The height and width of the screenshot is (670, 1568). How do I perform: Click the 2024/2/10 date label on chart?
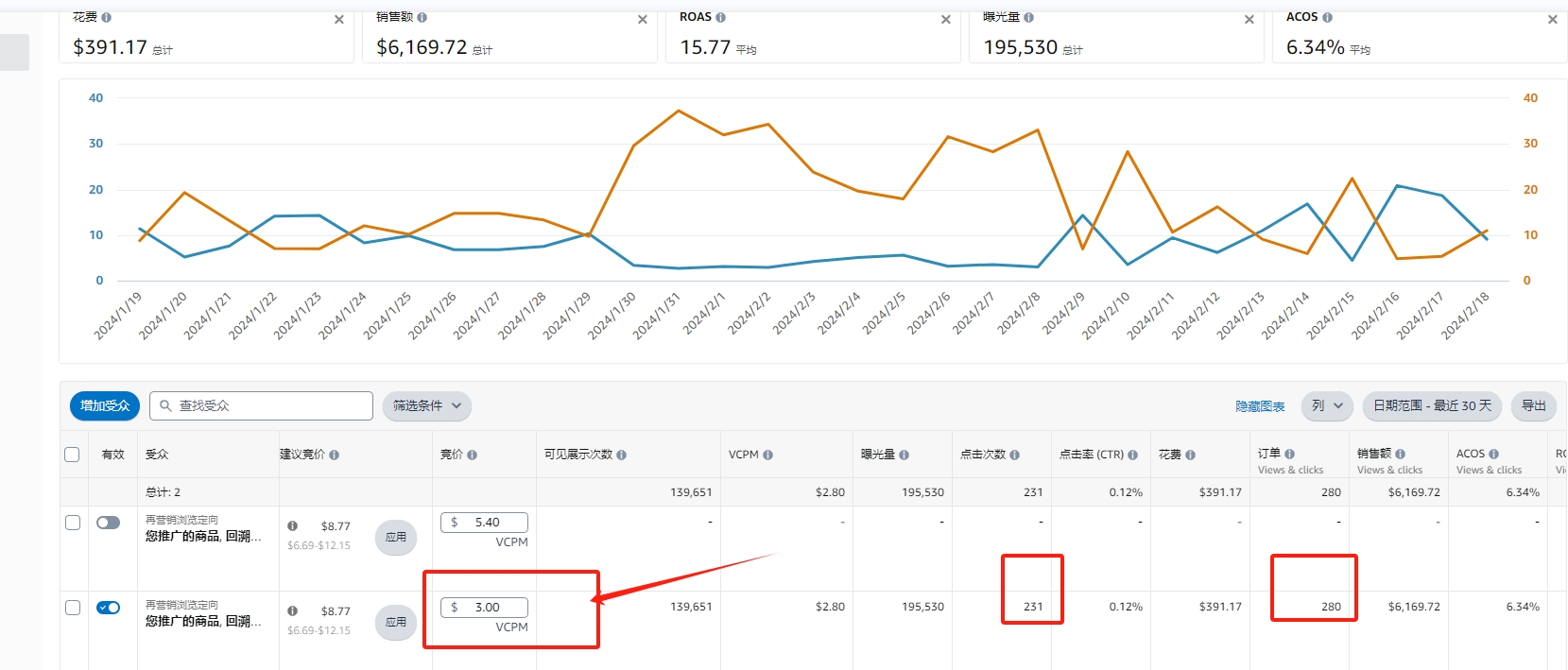click(x=1106, y=316)
